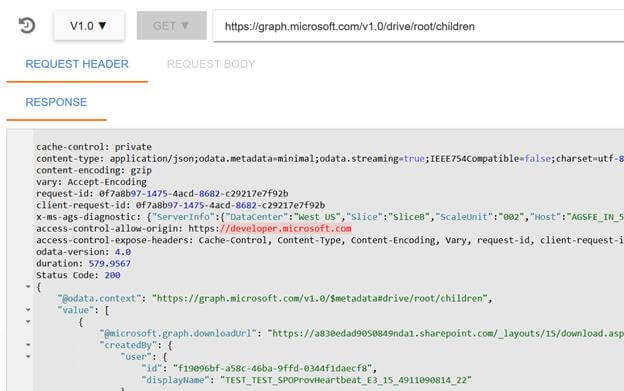Collapse the "createdBy" object fold arrow
Viewport: 624px width, 391px height.
coord(28,344)
